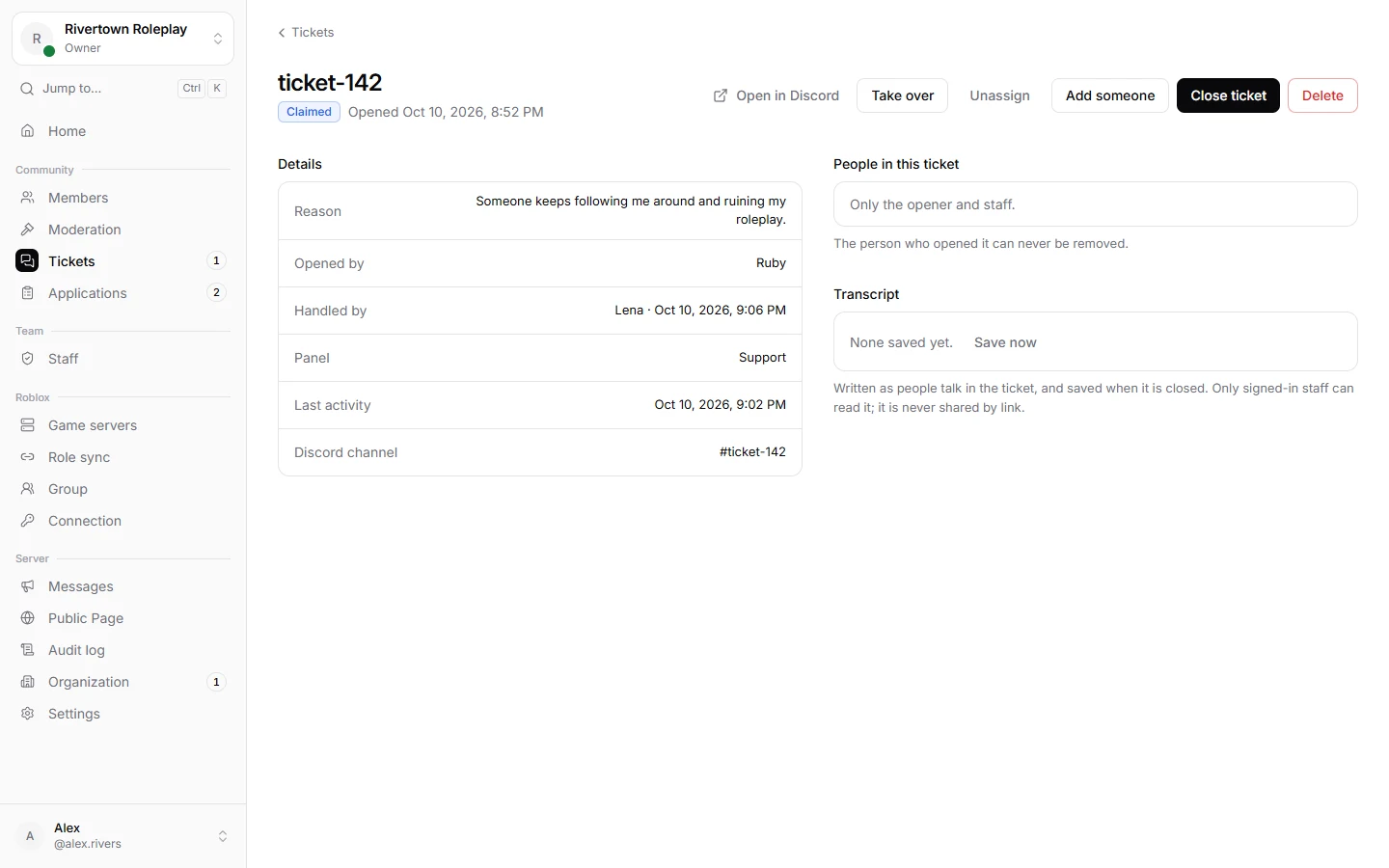Go back to Tickets via breadcrumb
The image size is (1389, 868).
306,33
